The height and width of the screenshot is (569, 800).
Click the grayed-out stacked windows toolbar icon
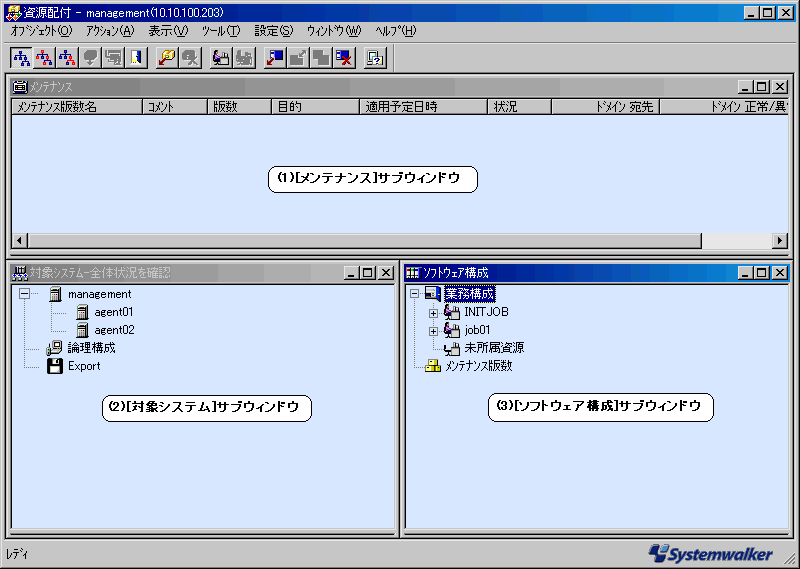point(113,58)
